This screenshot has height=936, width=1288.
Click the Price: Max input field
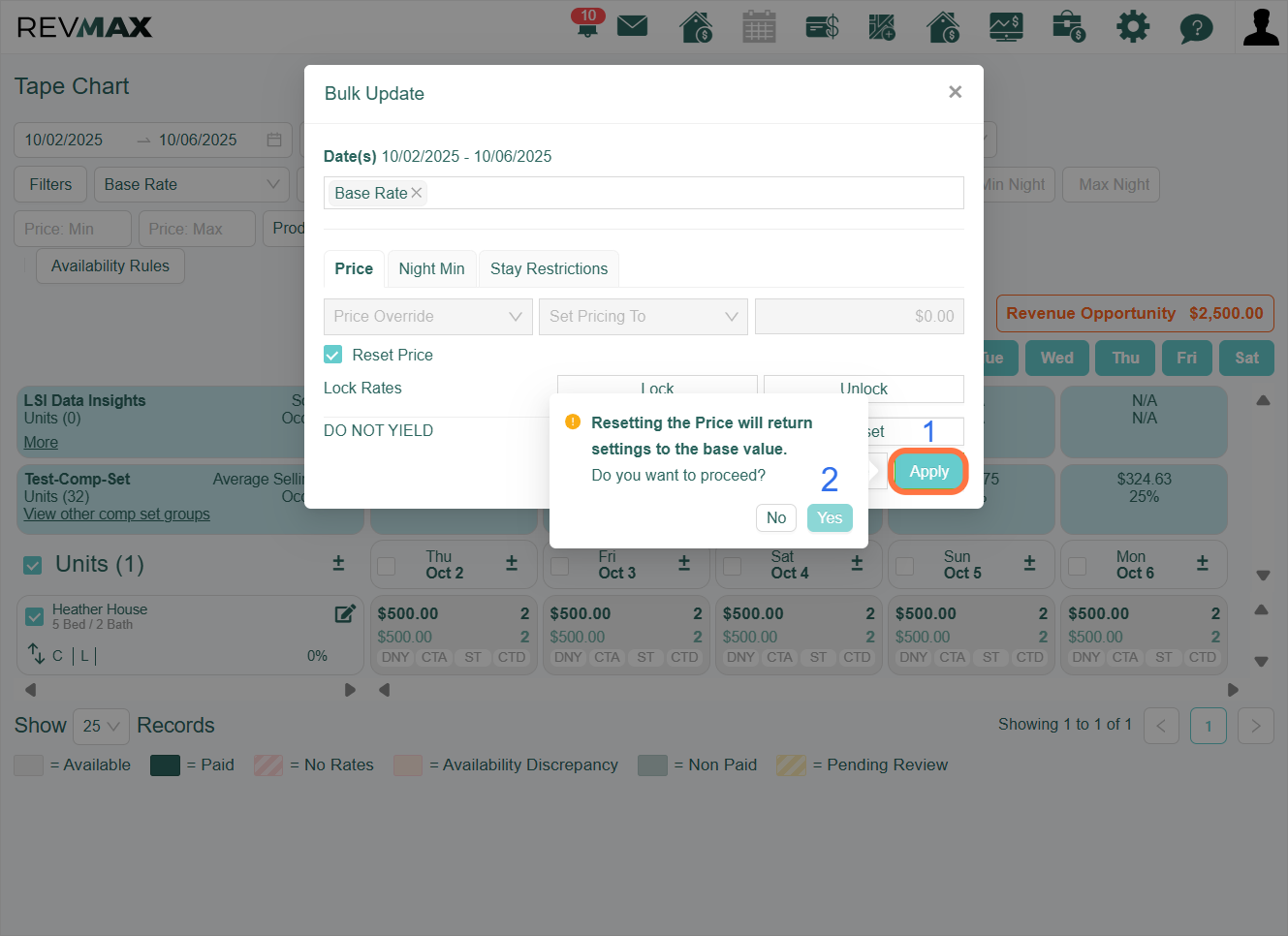(x=197, y=229)
